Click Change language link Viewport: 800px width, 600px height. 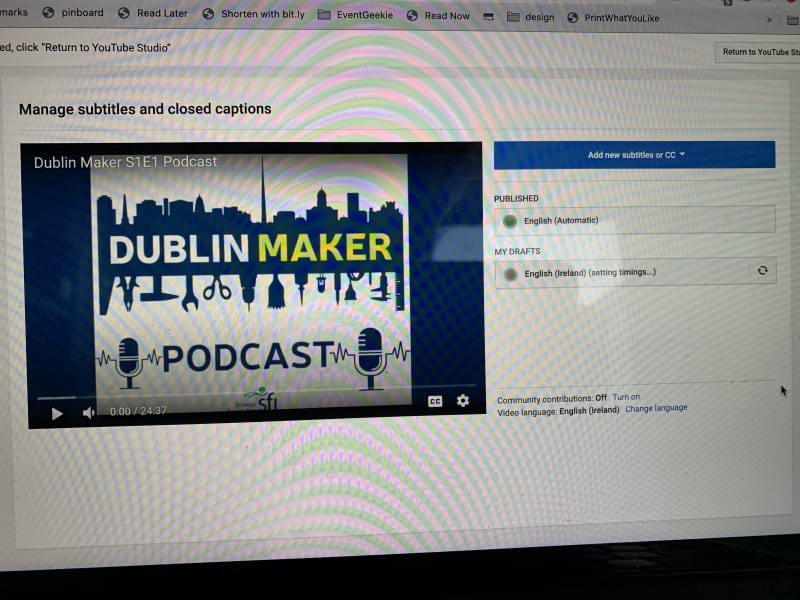coord(656,408)
